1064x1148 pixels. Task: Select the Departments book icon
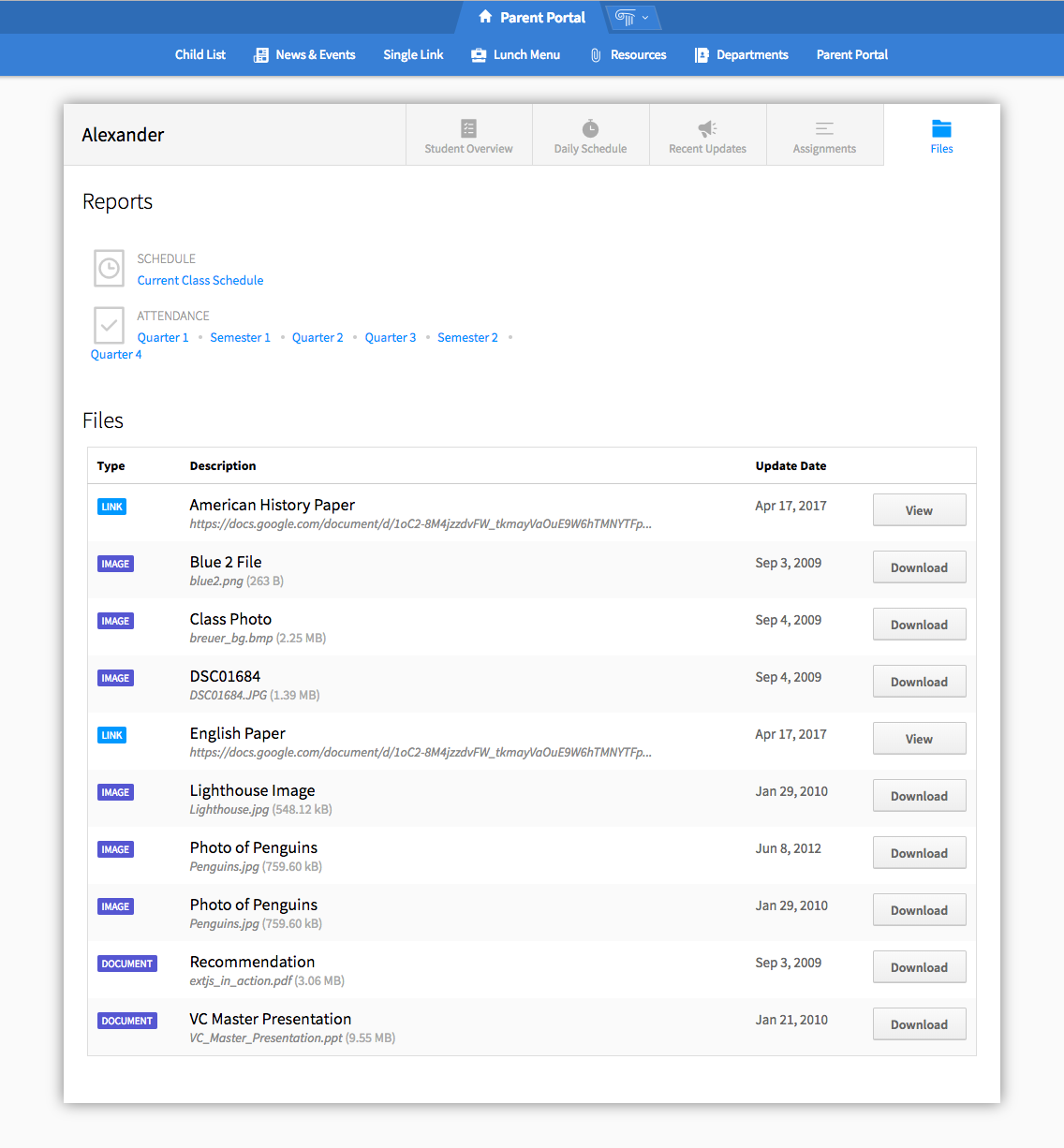pyautogui.click(x=701, y=54)
